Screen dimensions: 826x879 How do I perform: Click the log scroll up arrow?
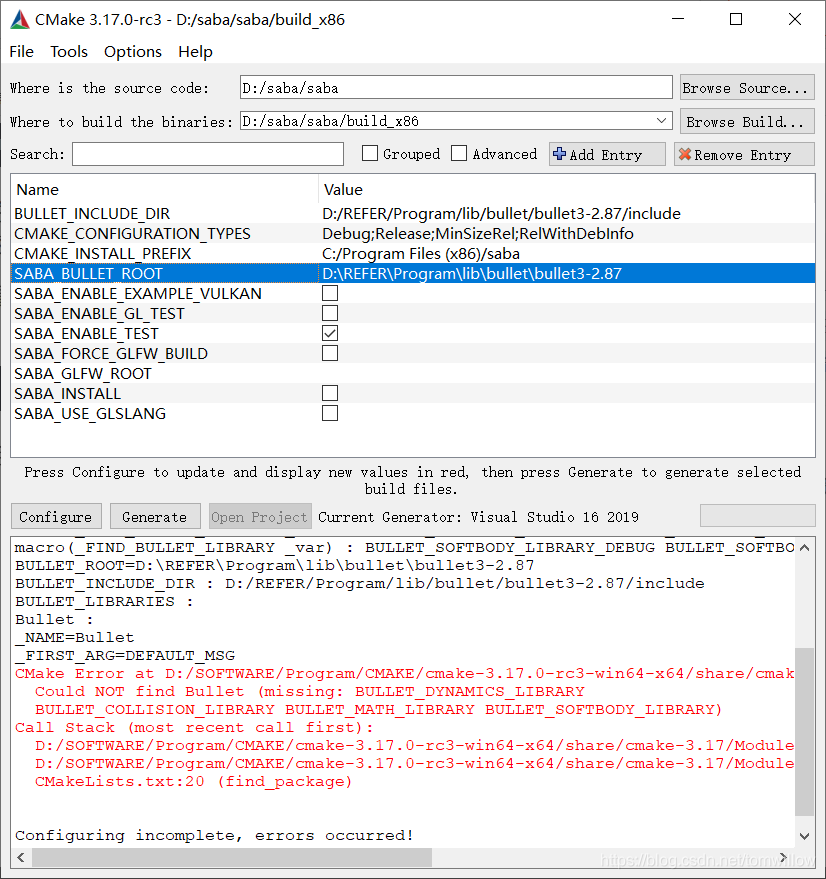[804, 548]
